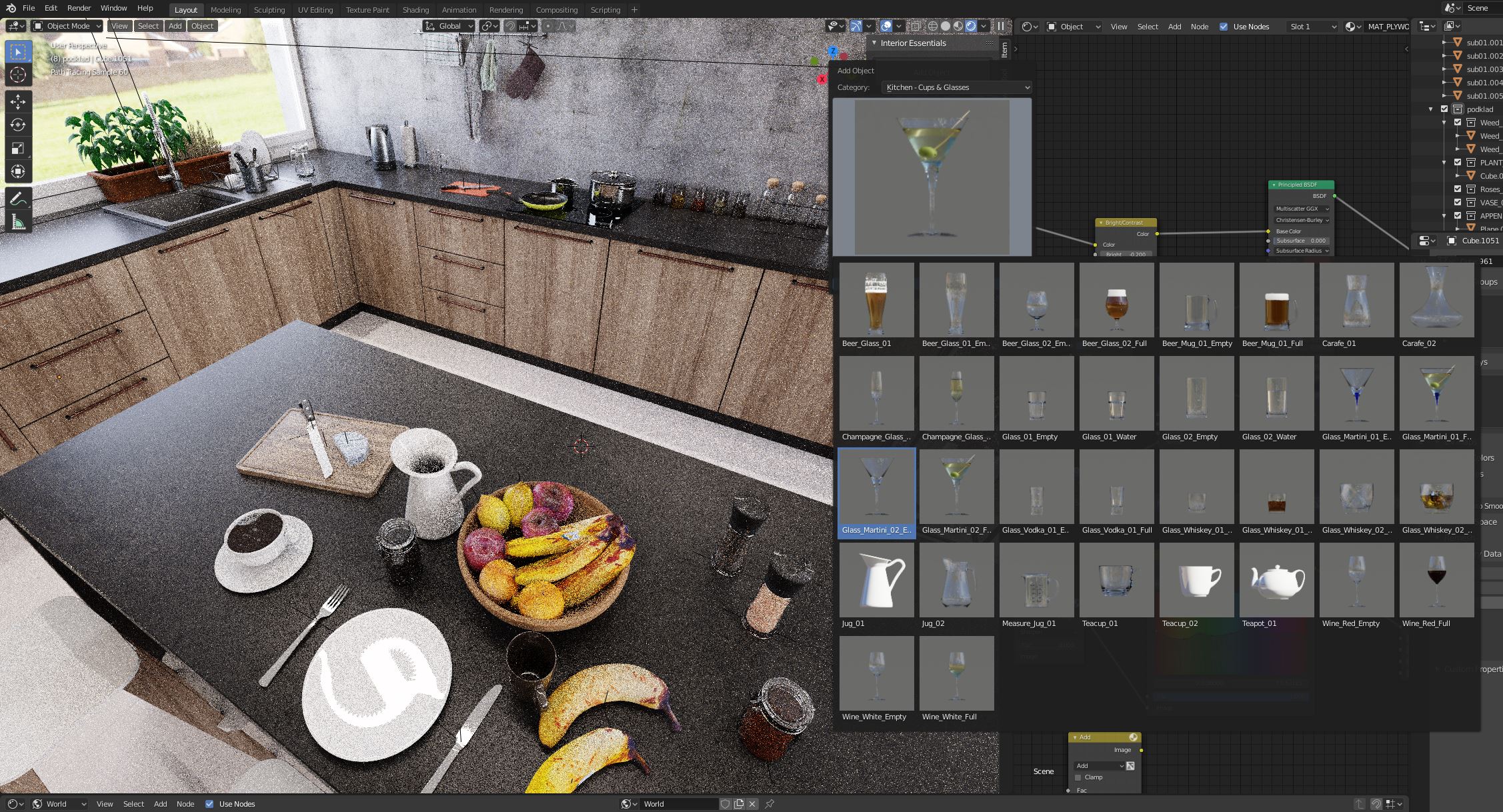Click the Interior Essentials panel header

(x=912, y=43)
